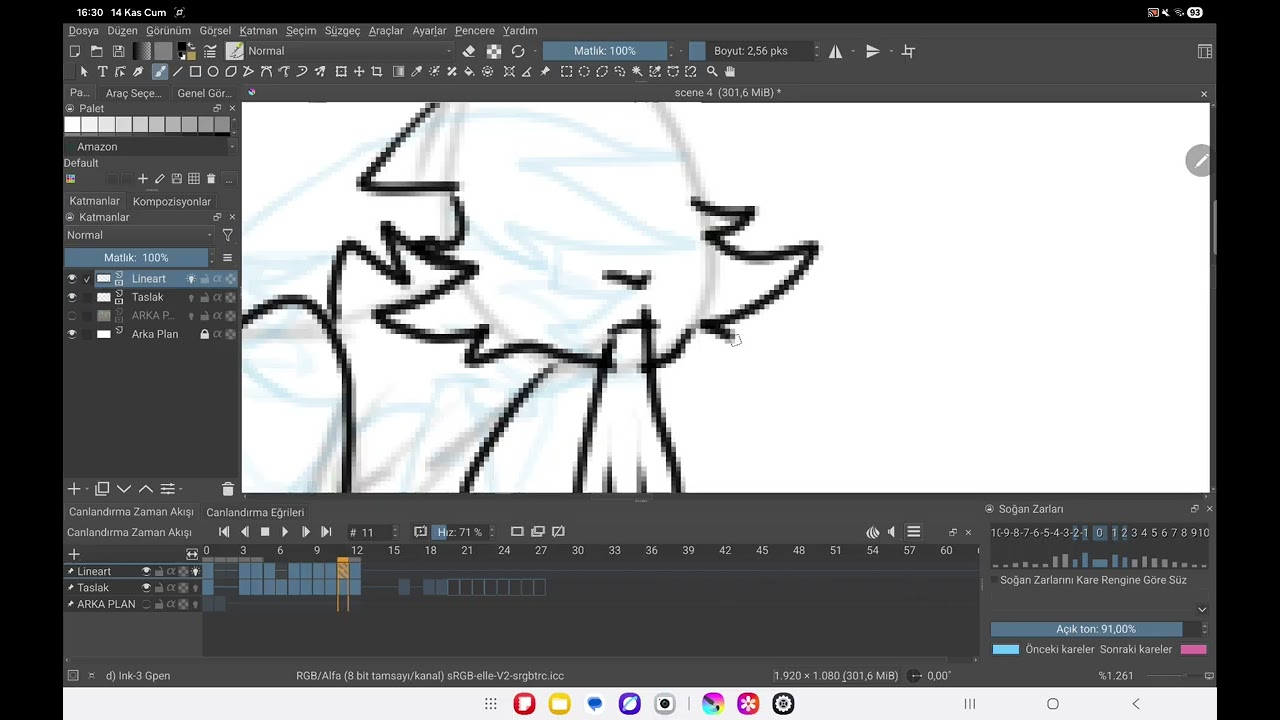Image resolution: width=1280 pixels, height=720 pixels.
Task: Open the Süzgeç menu
Action: pyautogui.click(x=342, y=31)
